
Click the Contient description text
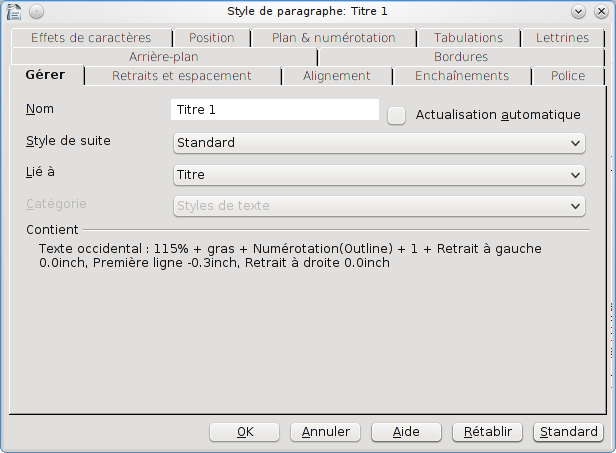point(290,256)
